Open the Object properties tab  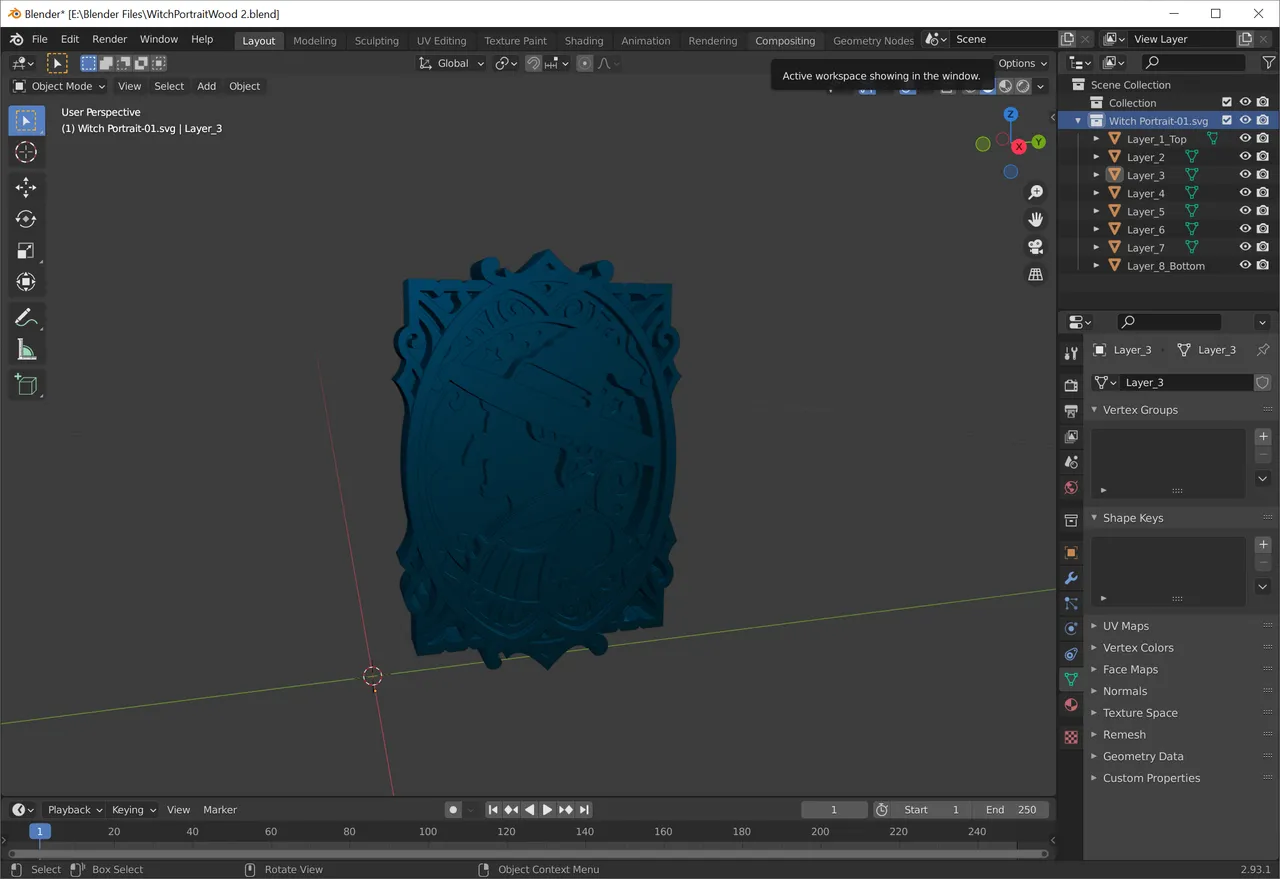pyautogui.click(x=1071, y=553)
